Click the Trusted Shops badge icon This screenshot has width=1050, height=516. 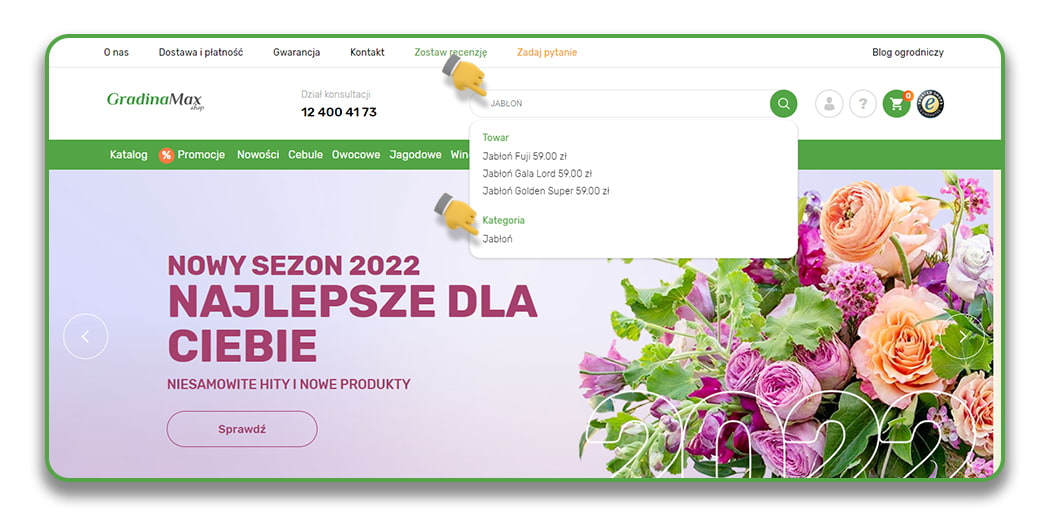(x=930, y=104)
